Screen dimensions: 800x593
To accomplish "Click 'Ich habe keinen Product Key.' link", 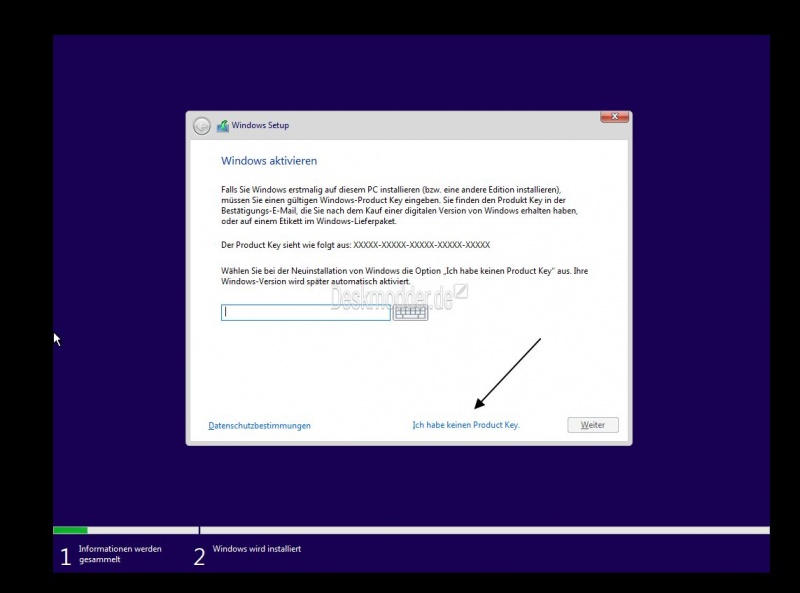I will pyautogui.click(x=466, y=425).
